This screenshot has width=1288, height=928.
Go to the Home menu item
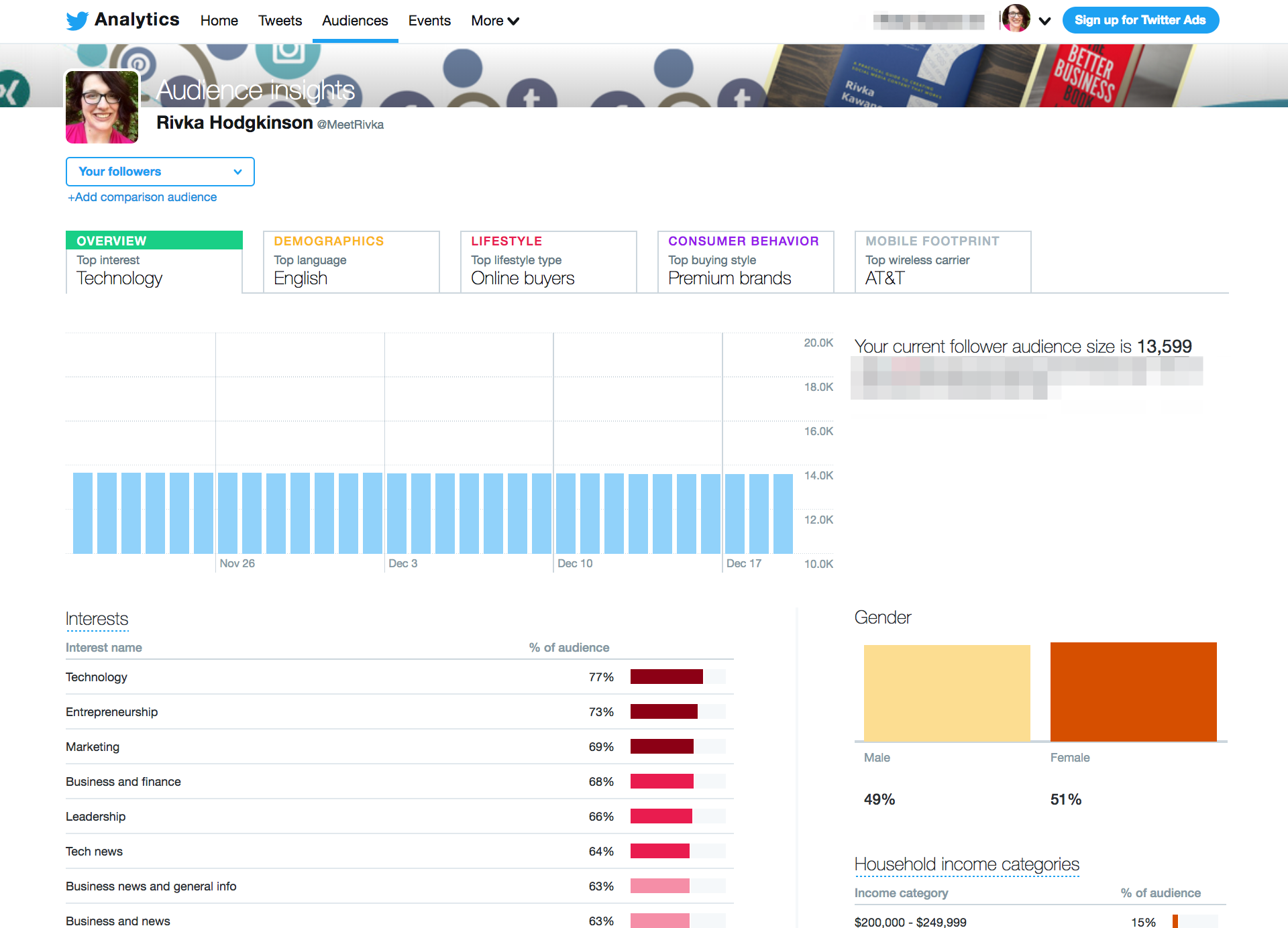(x=219, y=21)
